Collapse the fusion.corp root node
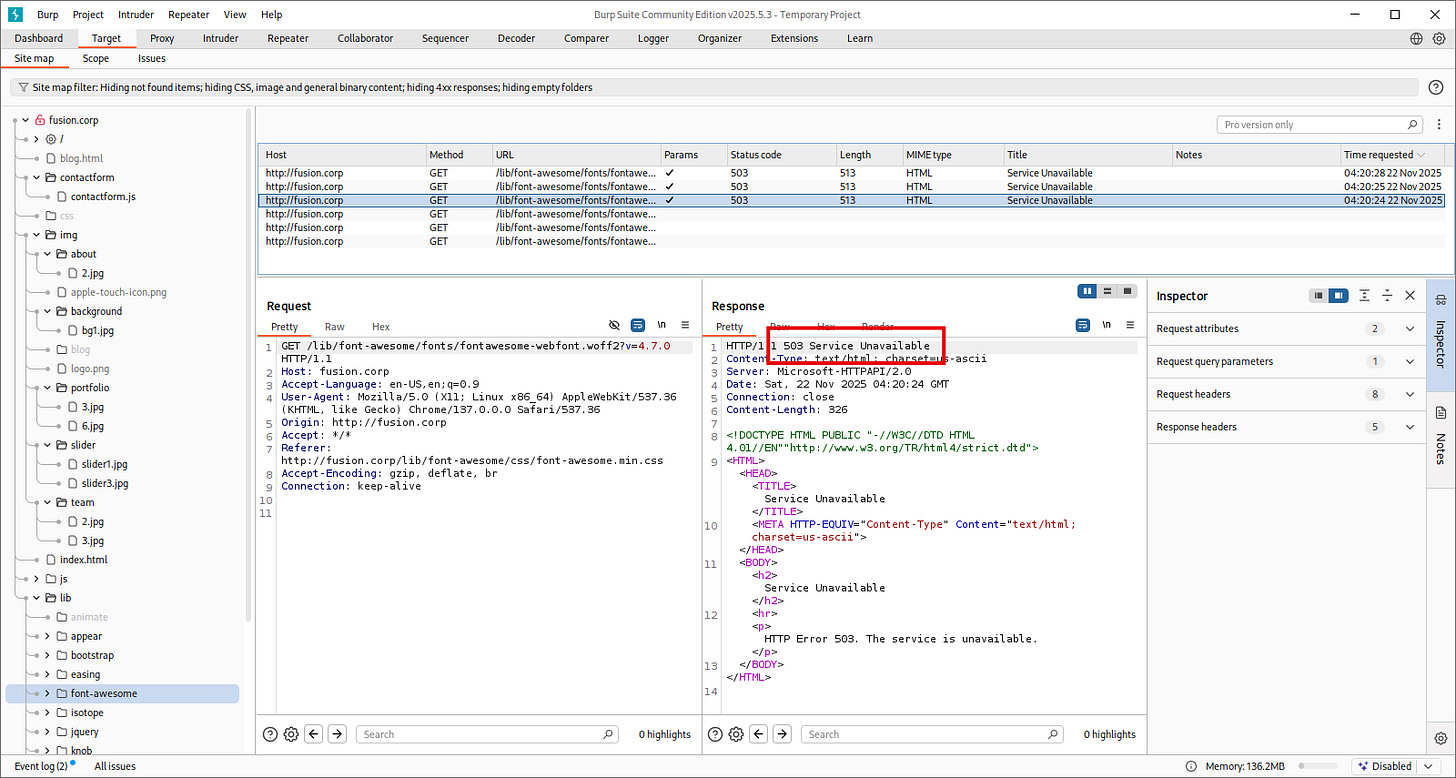Image resolution: width=1456 pixels, height=778 pixels. coord(23,120)
